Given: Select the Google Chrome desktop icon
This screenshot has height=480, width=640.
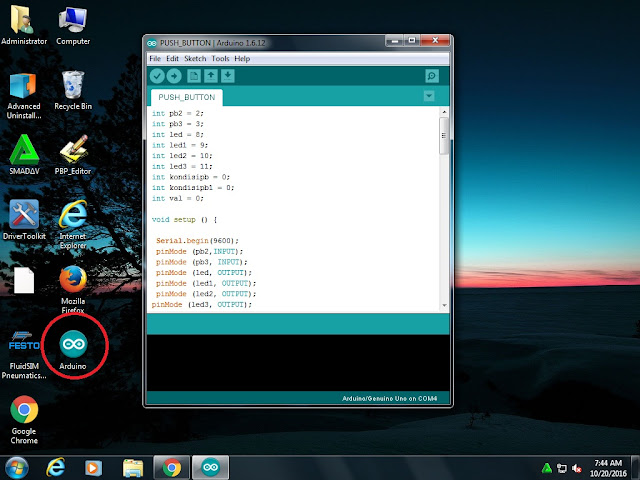Looking at the screenshot, I should (x=24, y=420).
